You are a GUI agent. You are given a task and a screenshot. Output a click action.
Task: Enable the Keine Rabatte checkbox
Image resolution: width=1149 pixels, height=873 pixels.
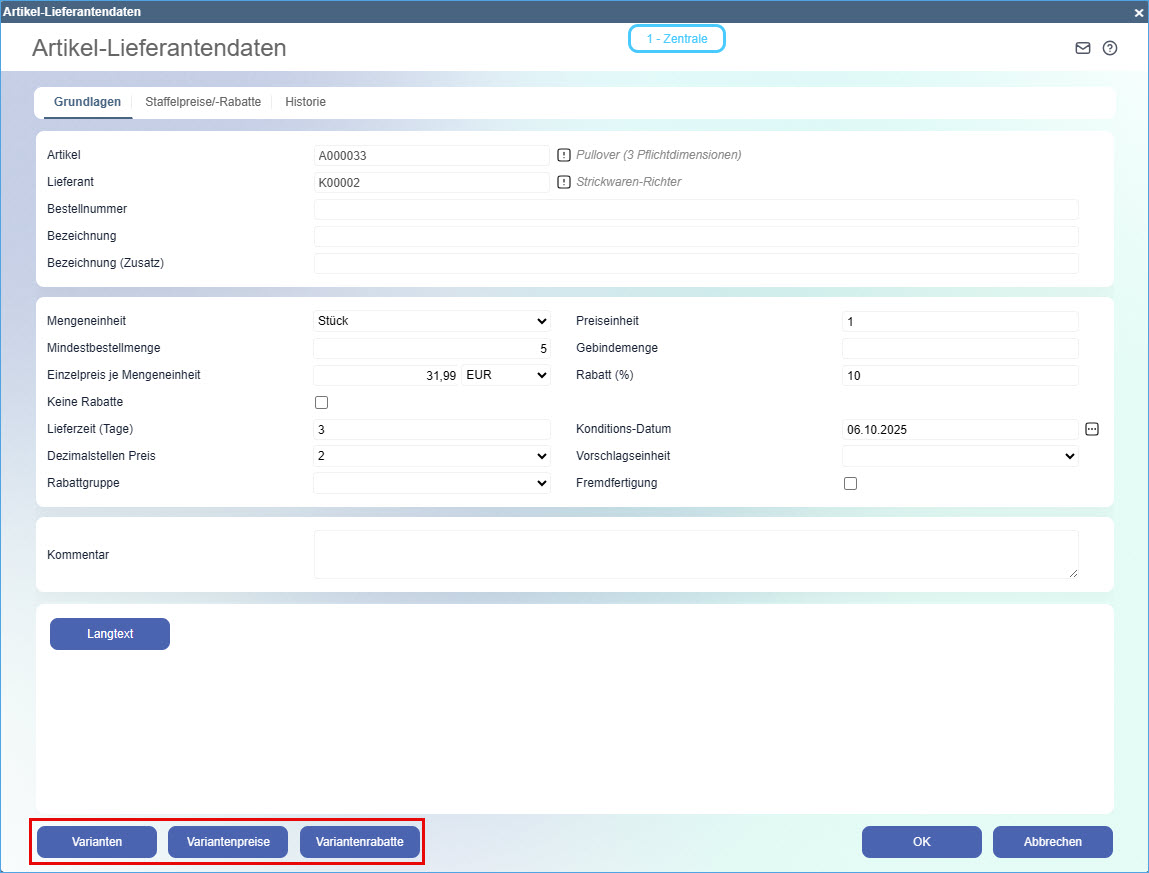(321, 403)
